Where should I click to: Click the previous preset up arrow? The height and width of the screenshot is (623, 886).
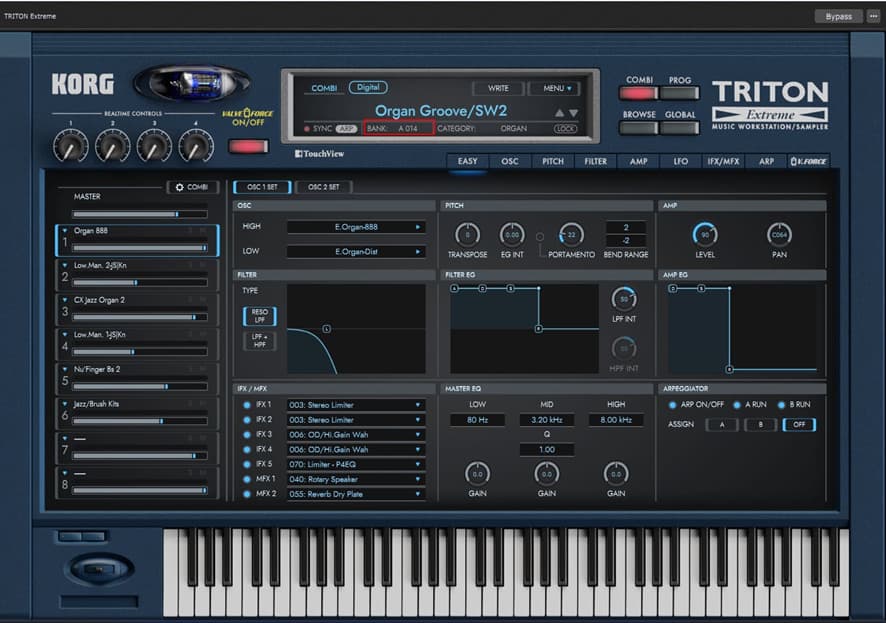pos(559,113)
